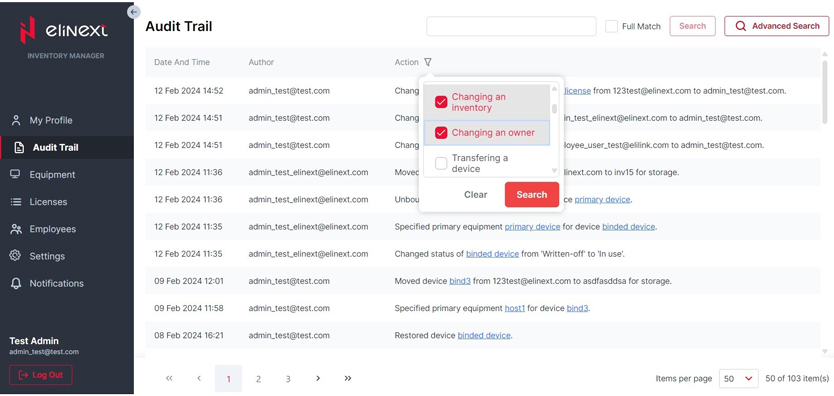This screenshot has width=834, height=396.
Task: Open binded device link in Changed status row
Action: pyautogui.click(x=493, y=254)
